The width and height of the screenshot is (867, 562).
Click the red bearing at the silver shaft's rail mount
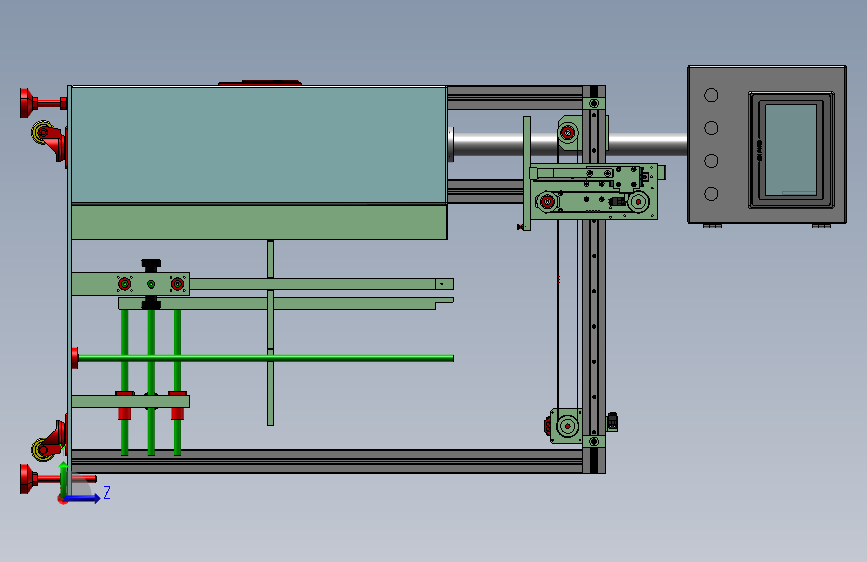tap(567, 133)
